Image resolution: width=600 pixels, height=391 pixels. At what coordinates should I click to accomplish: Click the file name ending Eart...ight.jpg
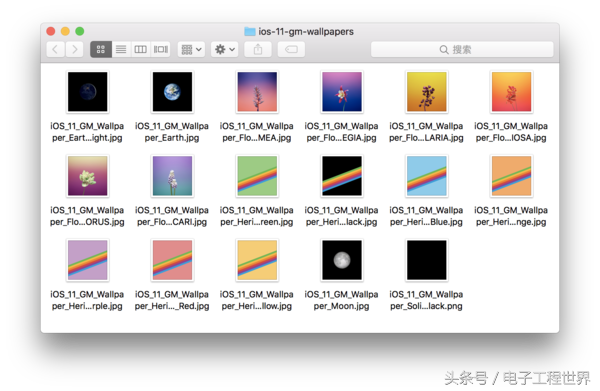[x=87, y=132]
